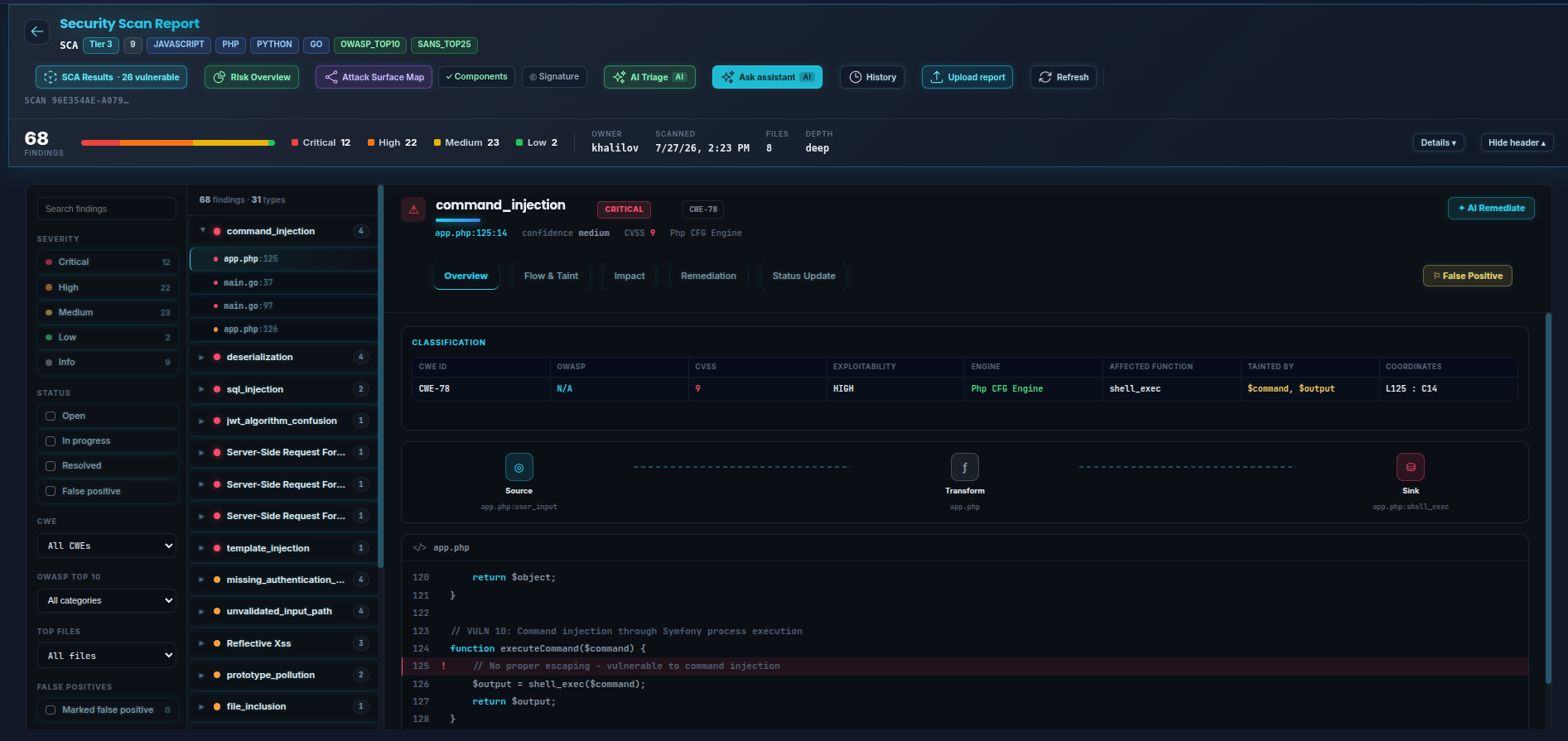The image size is (1568, 741).
Task: Open the Attack Surface Map
Action: coord(374,77)
